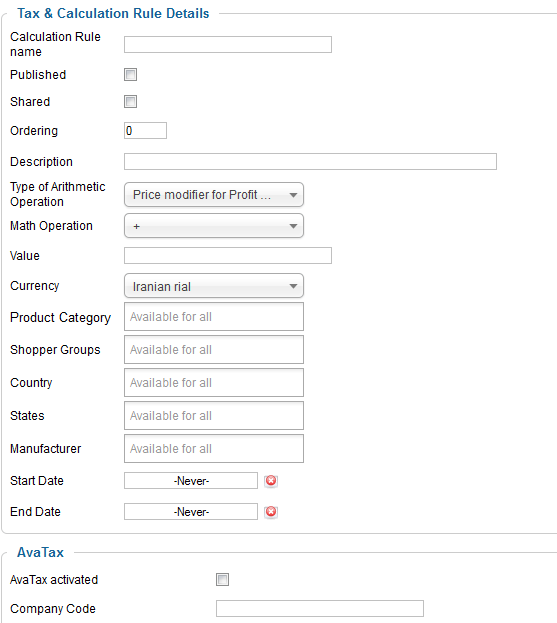Choose a Country in the selection box

tap(214, 383)
